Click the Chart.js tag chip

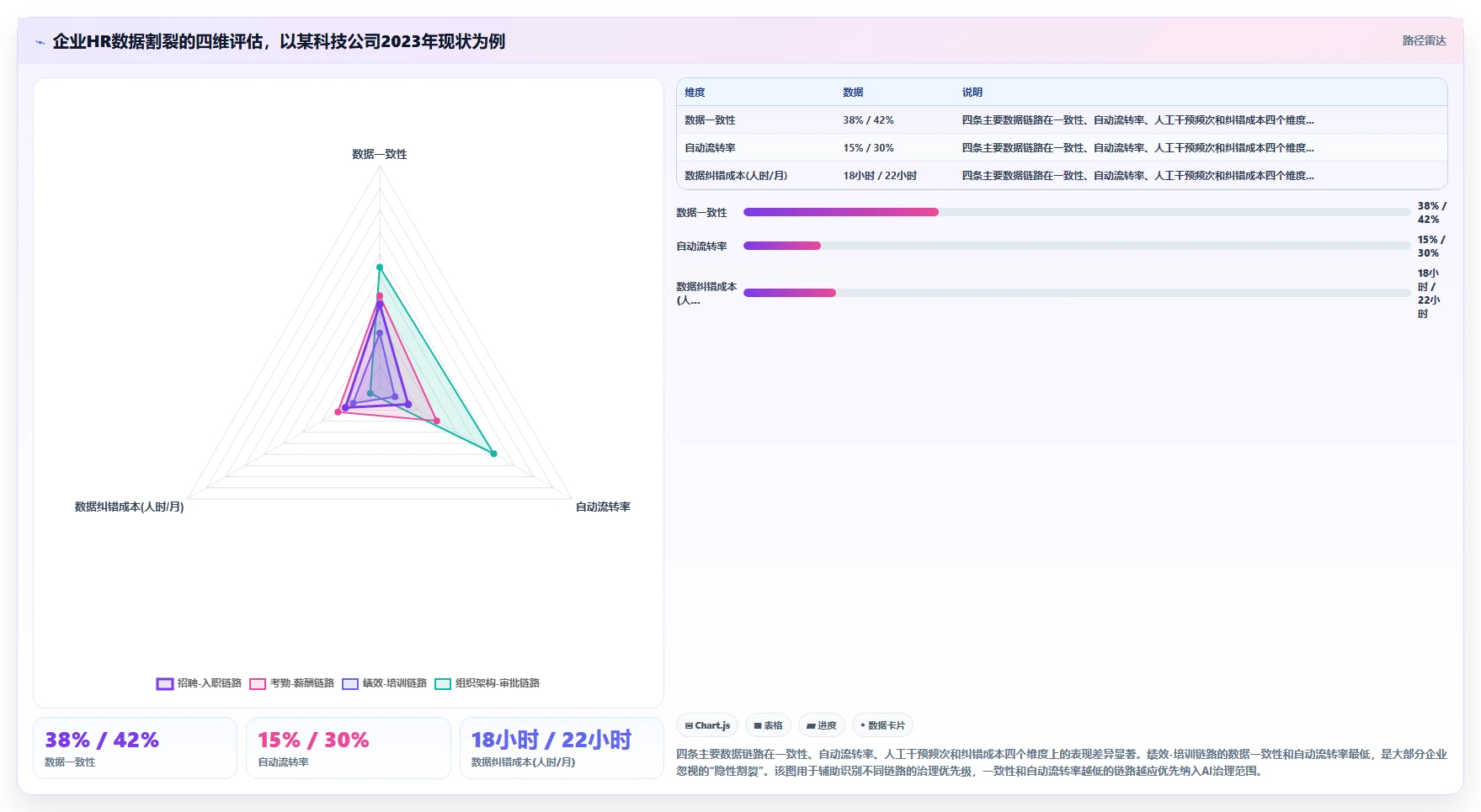707,725
